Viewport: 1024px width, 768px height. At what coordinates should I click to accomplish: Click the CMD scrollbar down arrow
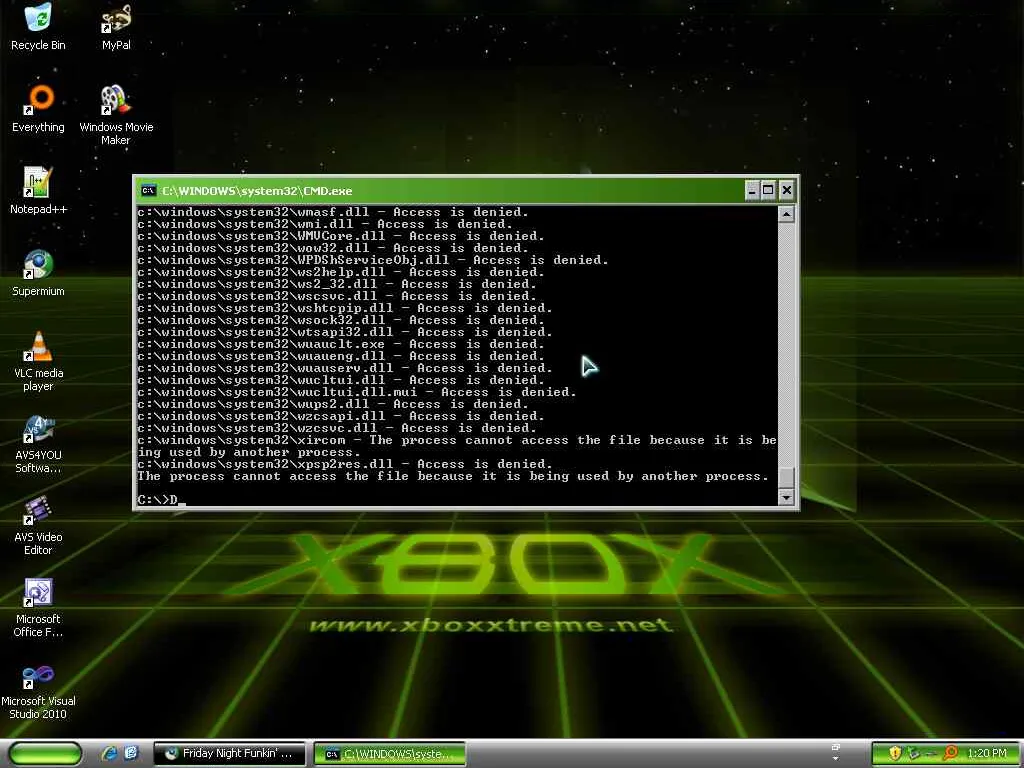(x=786, y=498)
